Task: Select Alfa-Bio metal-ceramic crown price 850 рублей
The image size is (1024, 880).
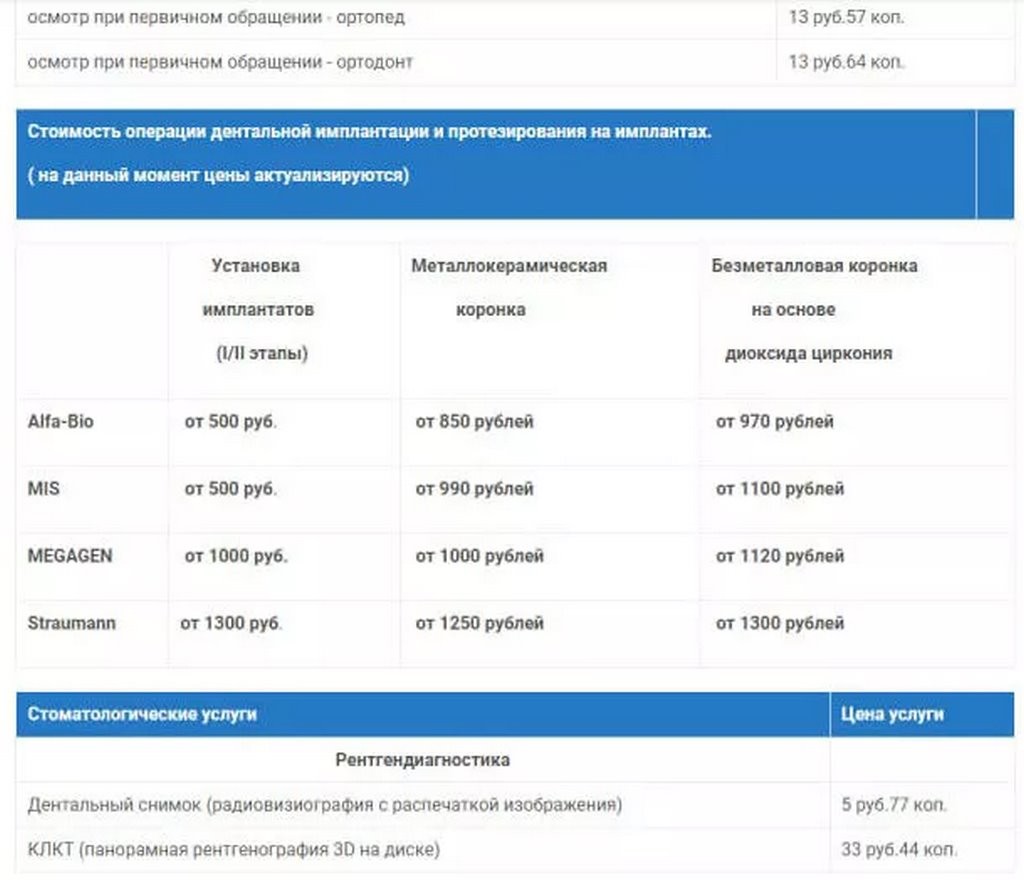Action: point(474,422)
